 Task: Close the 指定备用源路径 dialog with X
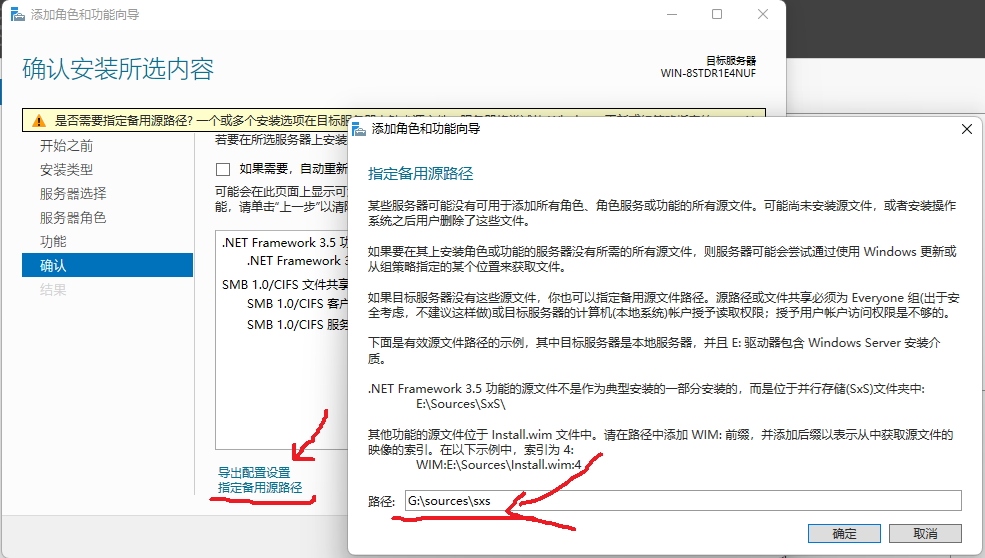tap(965, 129)
